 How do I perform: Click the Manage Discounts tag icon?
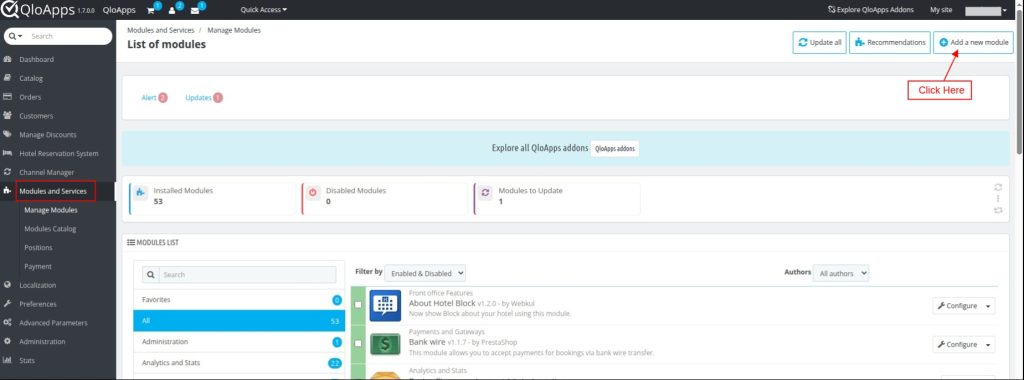pyautogui.click(x=7, y=135)
